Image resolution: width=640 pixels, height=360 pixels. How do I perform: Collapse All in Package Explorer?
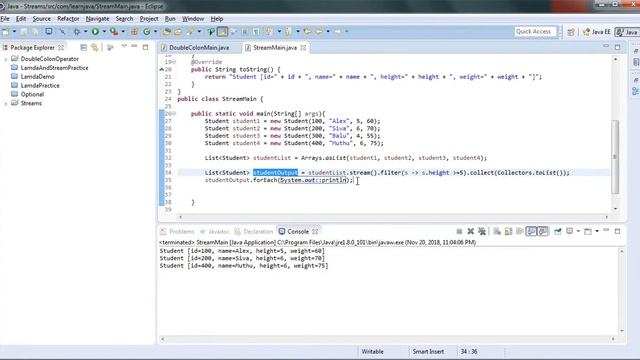(x=84, y=47)
